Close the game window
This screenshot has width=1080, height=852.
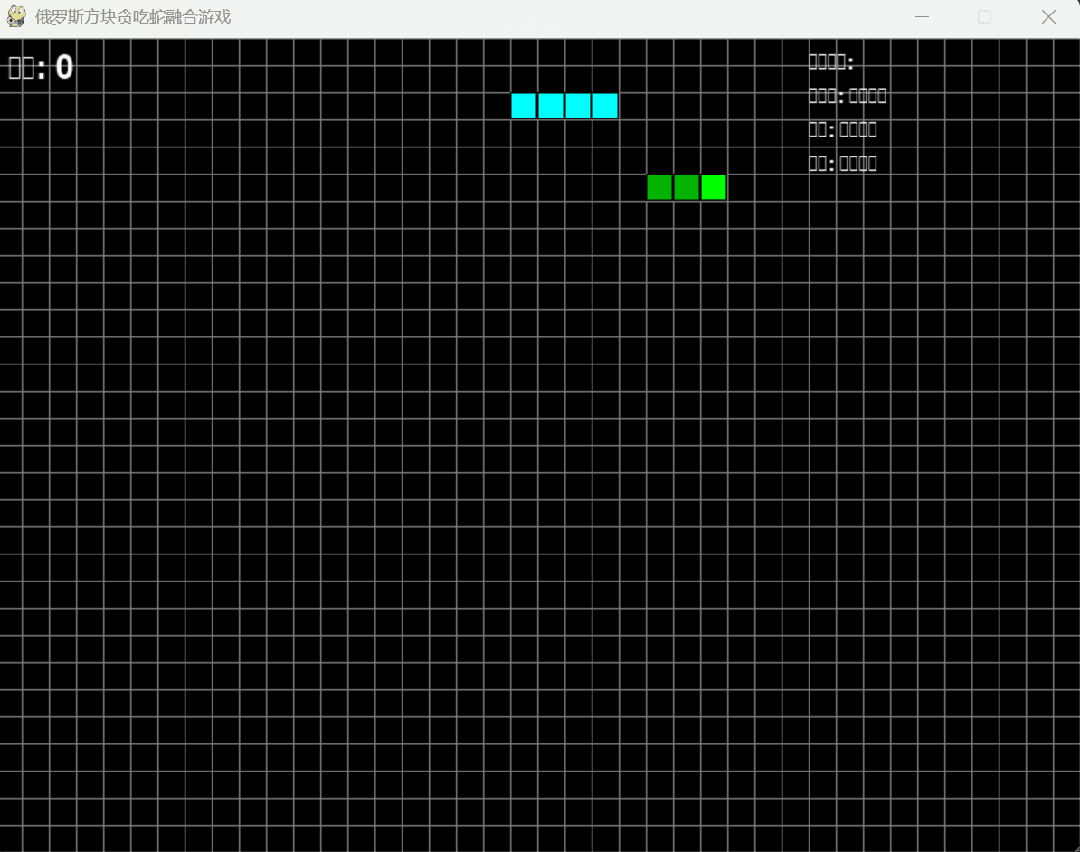[x=1048, y=17]
